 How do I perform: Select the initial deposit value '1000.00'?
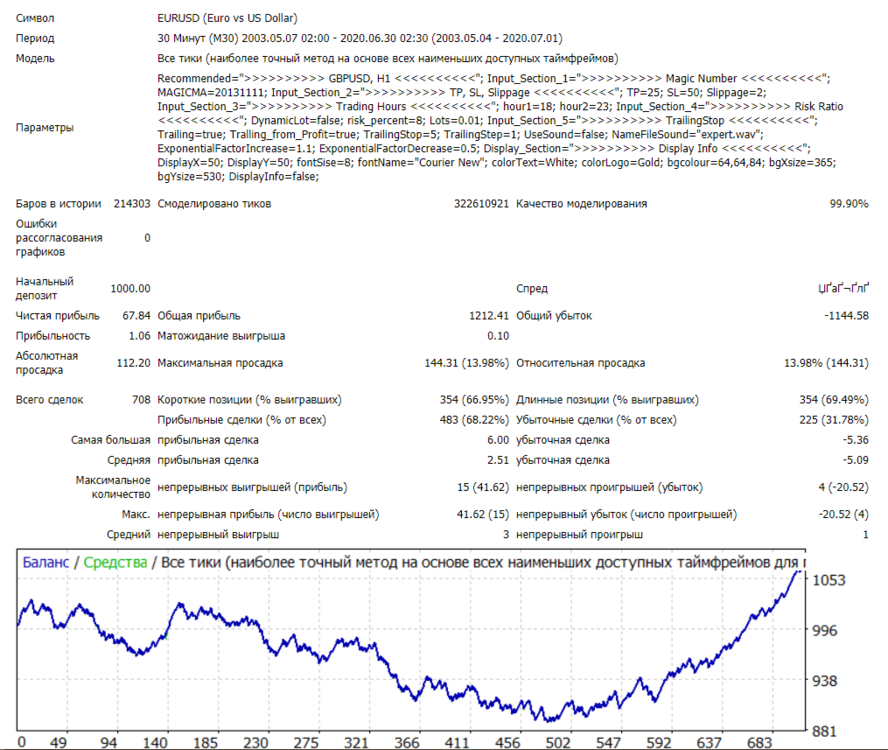coord(130,289)
